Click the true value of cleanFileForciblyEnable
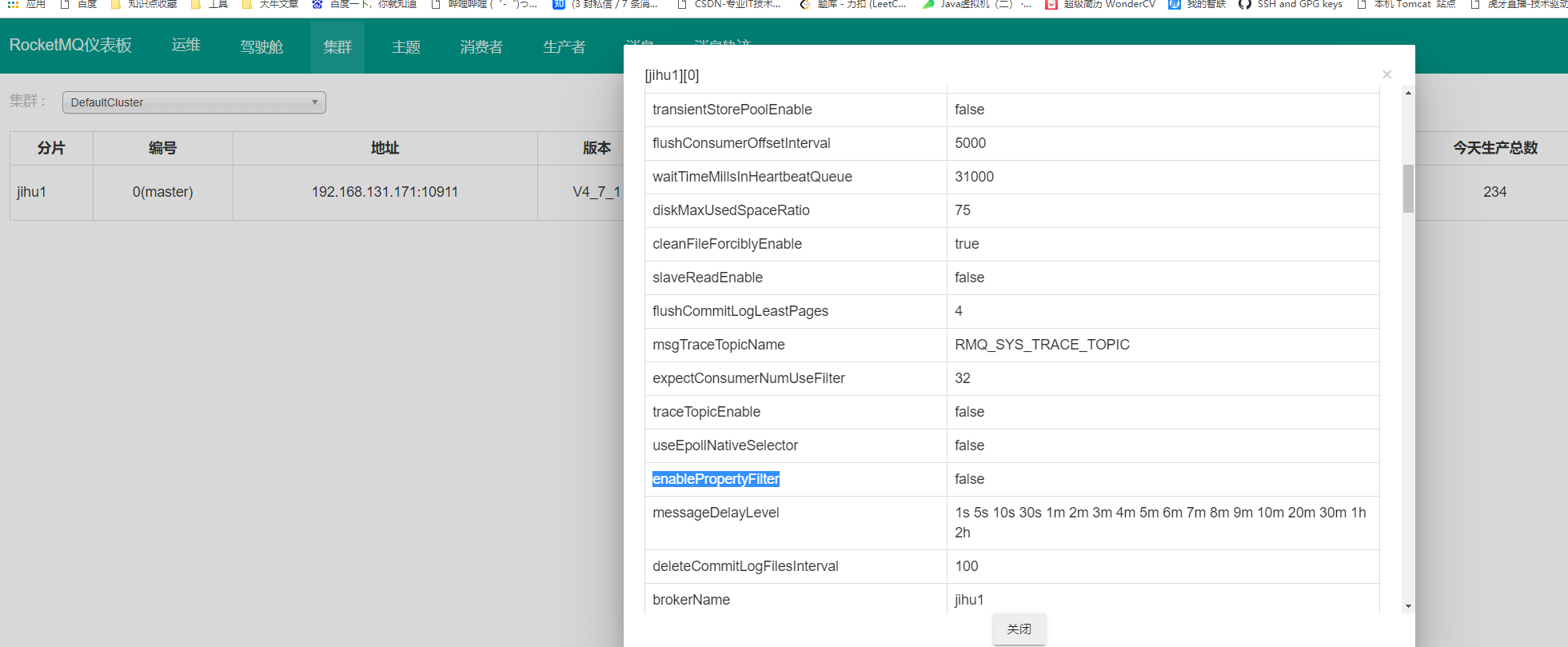 967,244
